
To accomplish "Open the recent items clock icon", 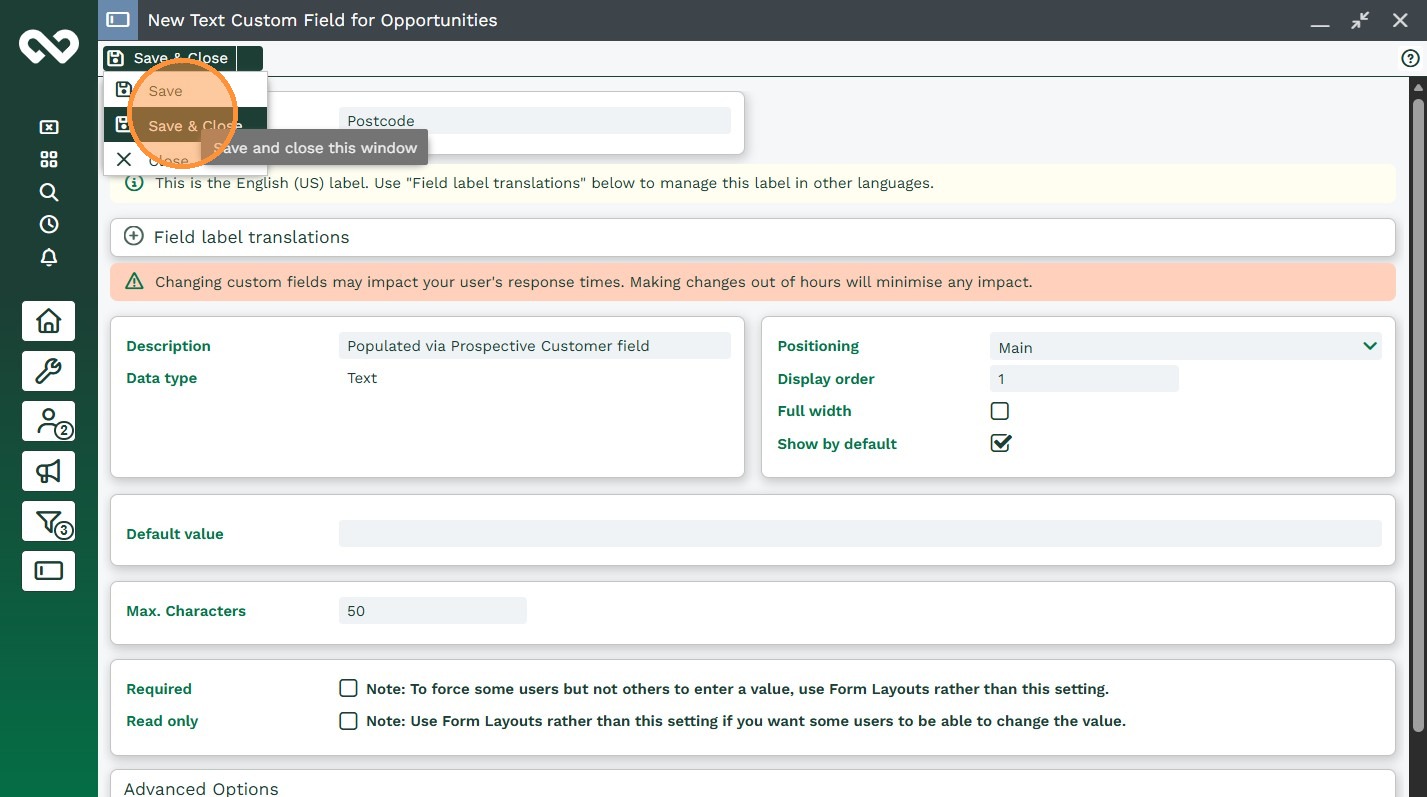I will 48,224.
